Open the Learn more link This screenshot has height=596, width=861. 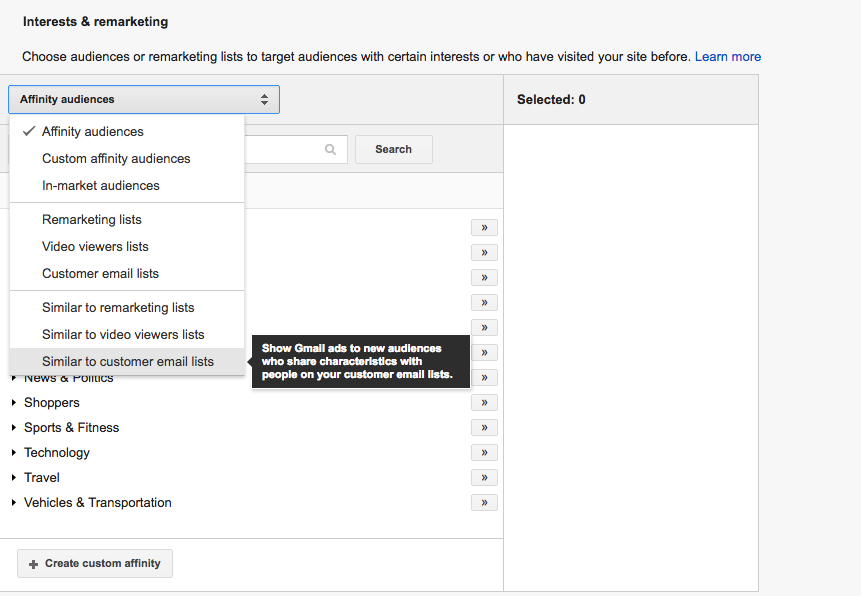728,57
